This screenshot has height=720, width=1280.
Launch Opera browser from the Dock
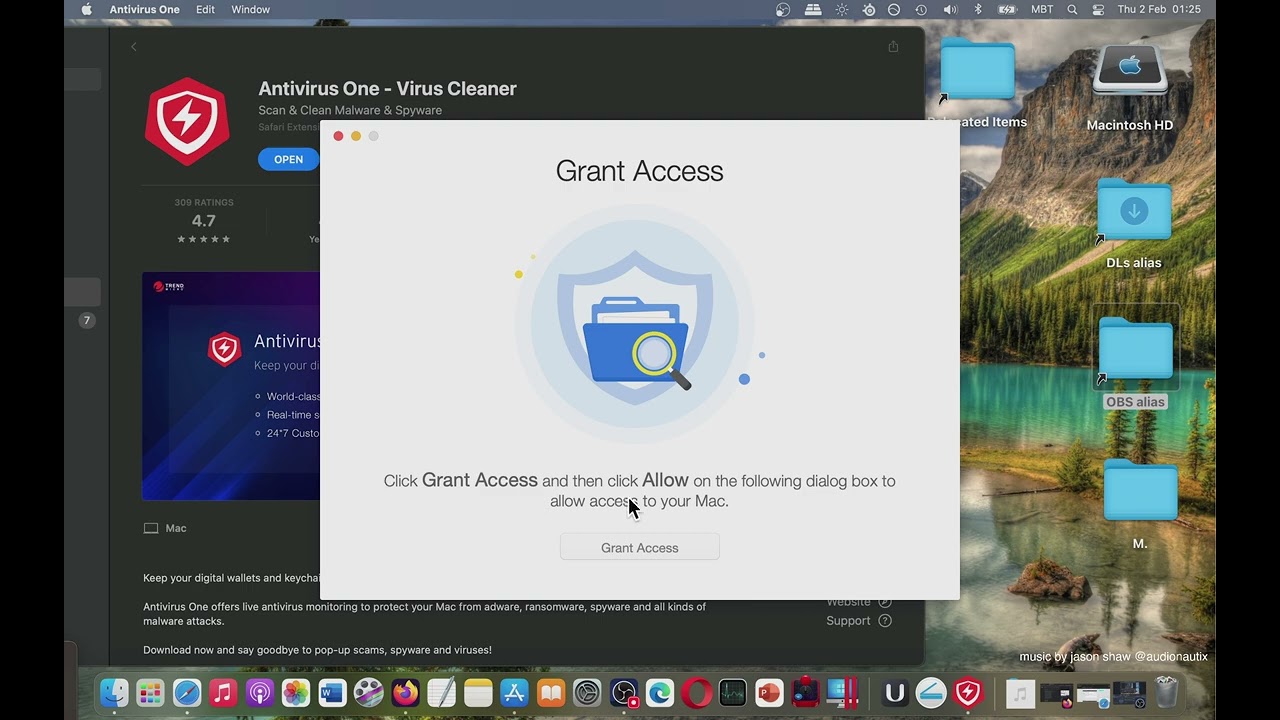tap(696, 692)
